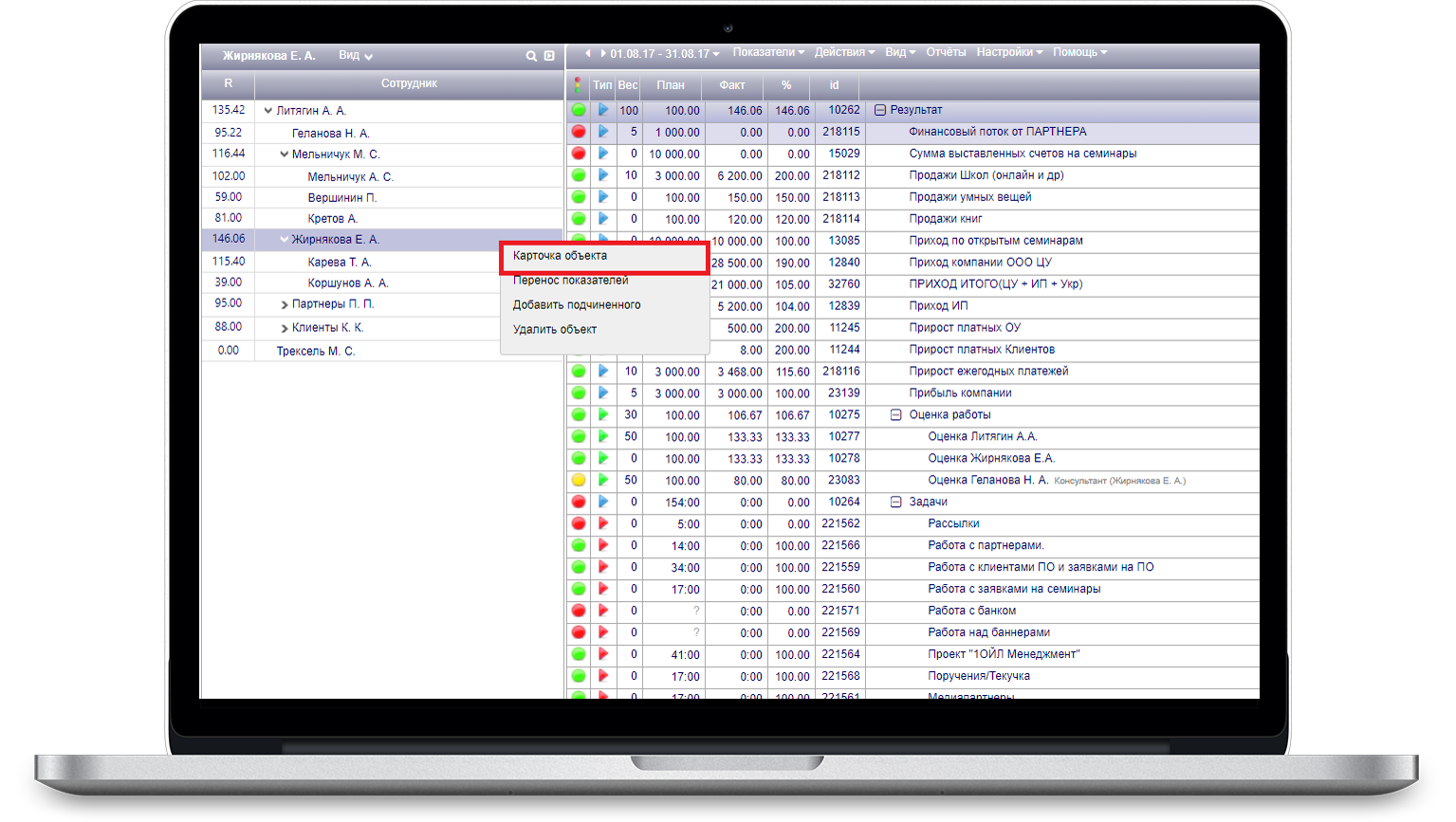Go to previous period with the left arrow

coord(588,53)
